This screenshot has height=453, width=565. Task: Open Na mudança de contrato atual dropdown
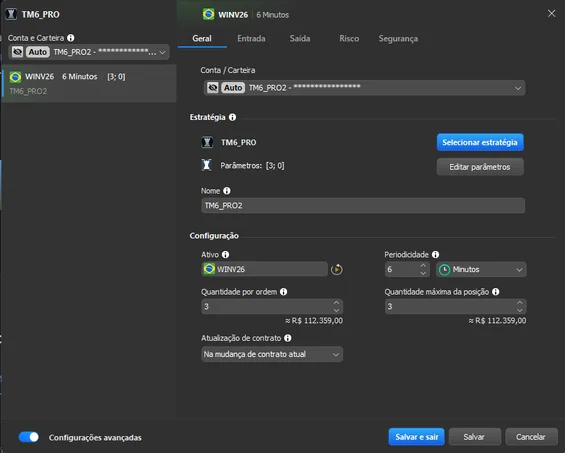click(x=272, y=354)
